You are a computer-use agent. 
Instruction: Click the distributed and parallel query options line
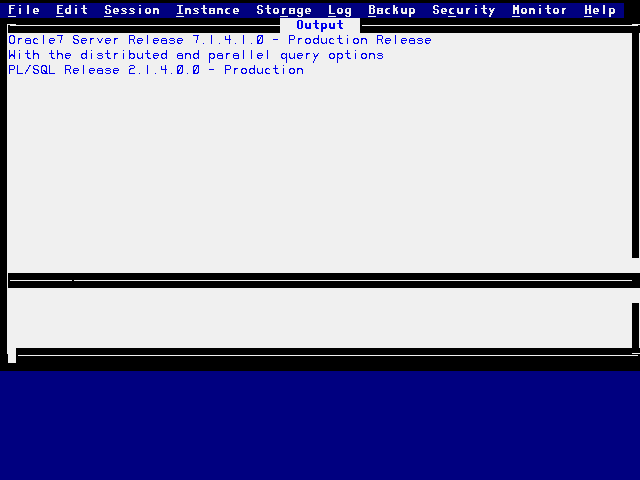[x=196, y=55]
